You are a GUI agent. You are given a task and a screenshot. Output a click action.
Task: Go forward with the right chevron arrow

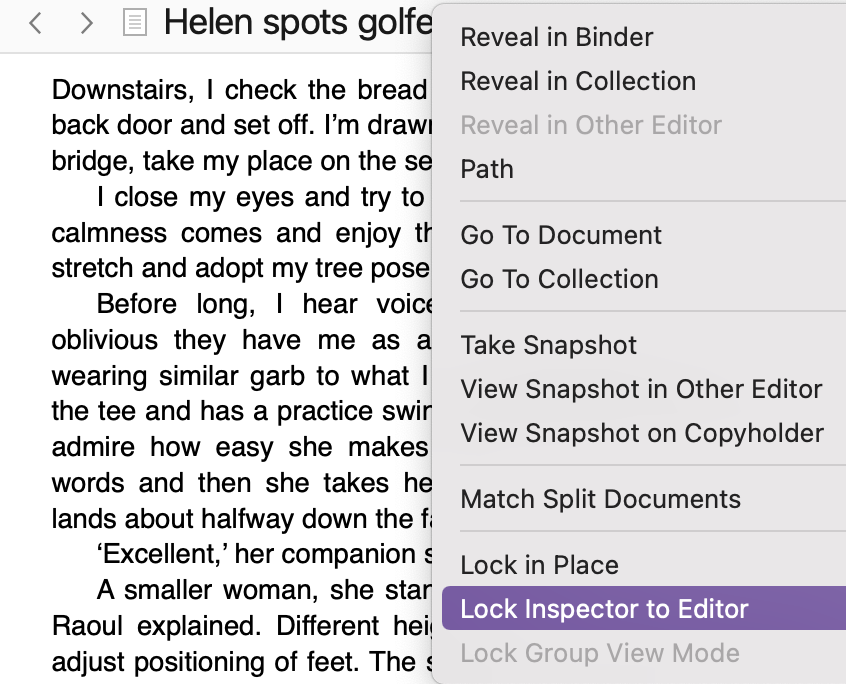point(86,23)
